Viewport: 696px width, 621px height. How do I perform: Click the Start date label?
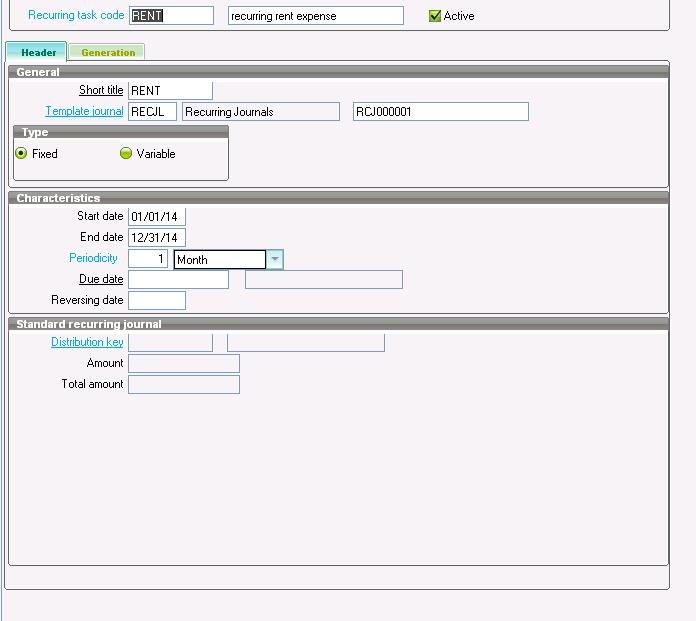[100, 216]
